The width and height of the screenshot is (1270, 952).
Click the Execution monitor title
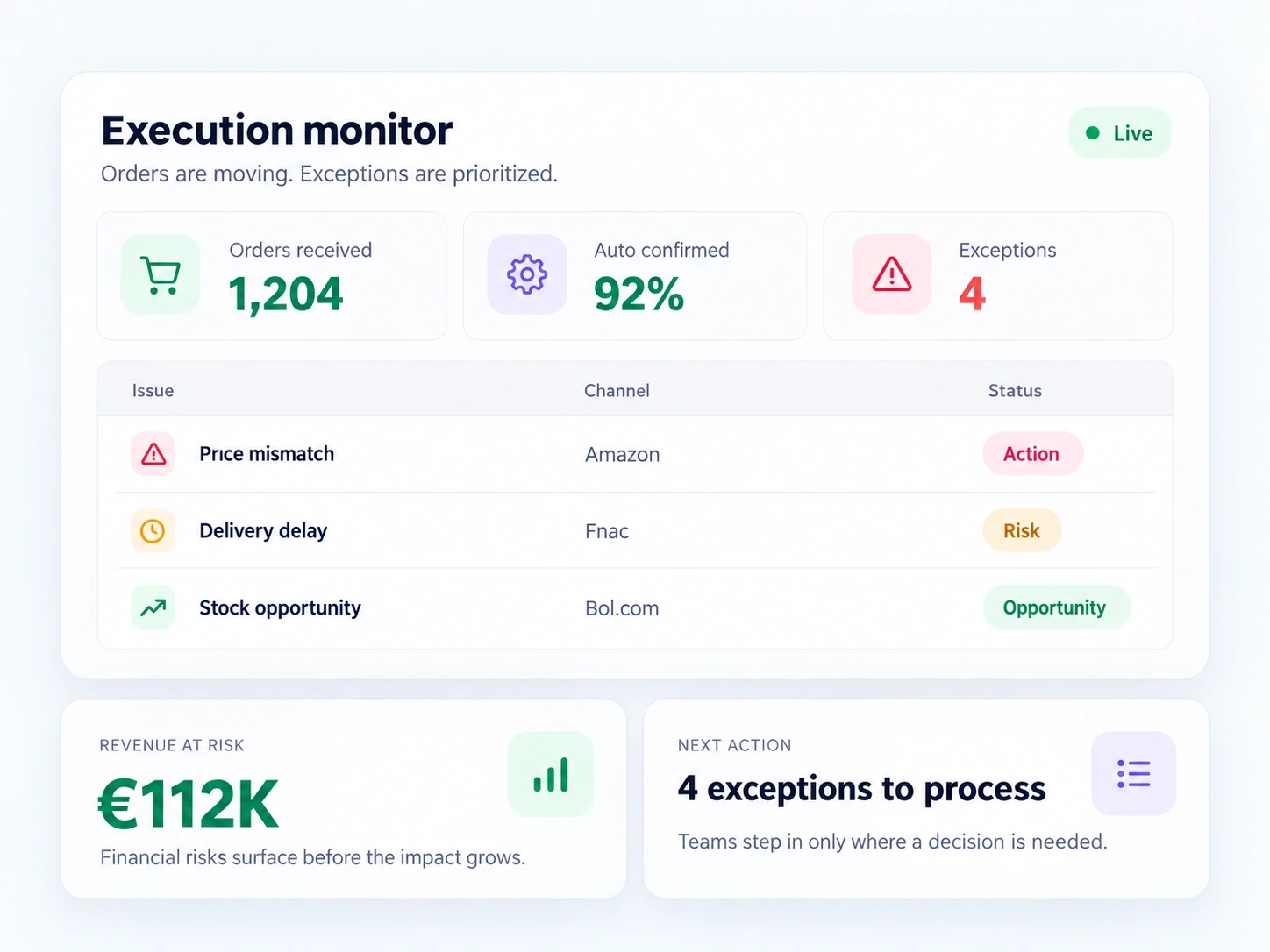tap(276, 131)
